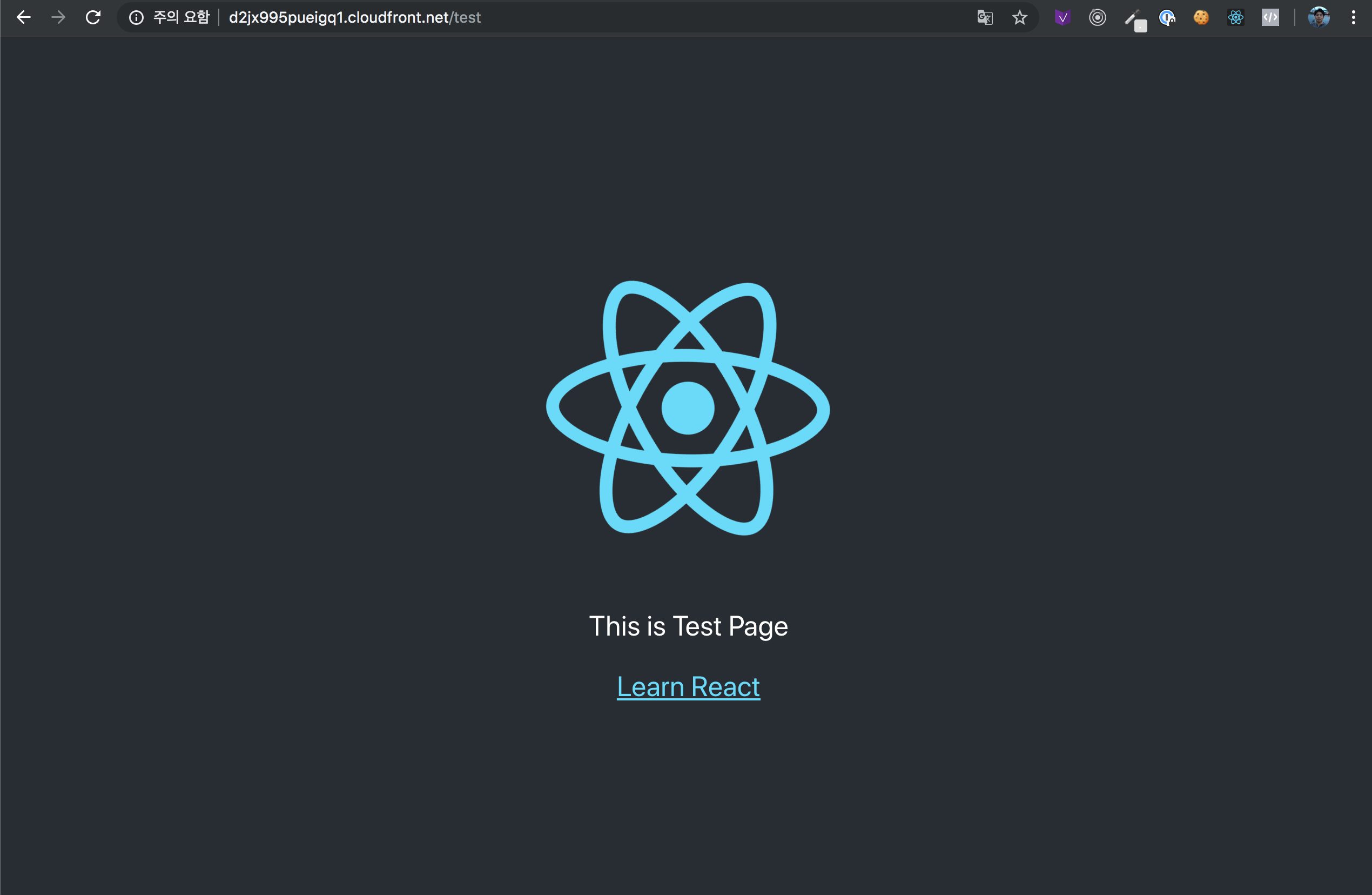The height and width of the screenshot is (895, 1372).
Task: Reload the current page
Action: (93, 17)
